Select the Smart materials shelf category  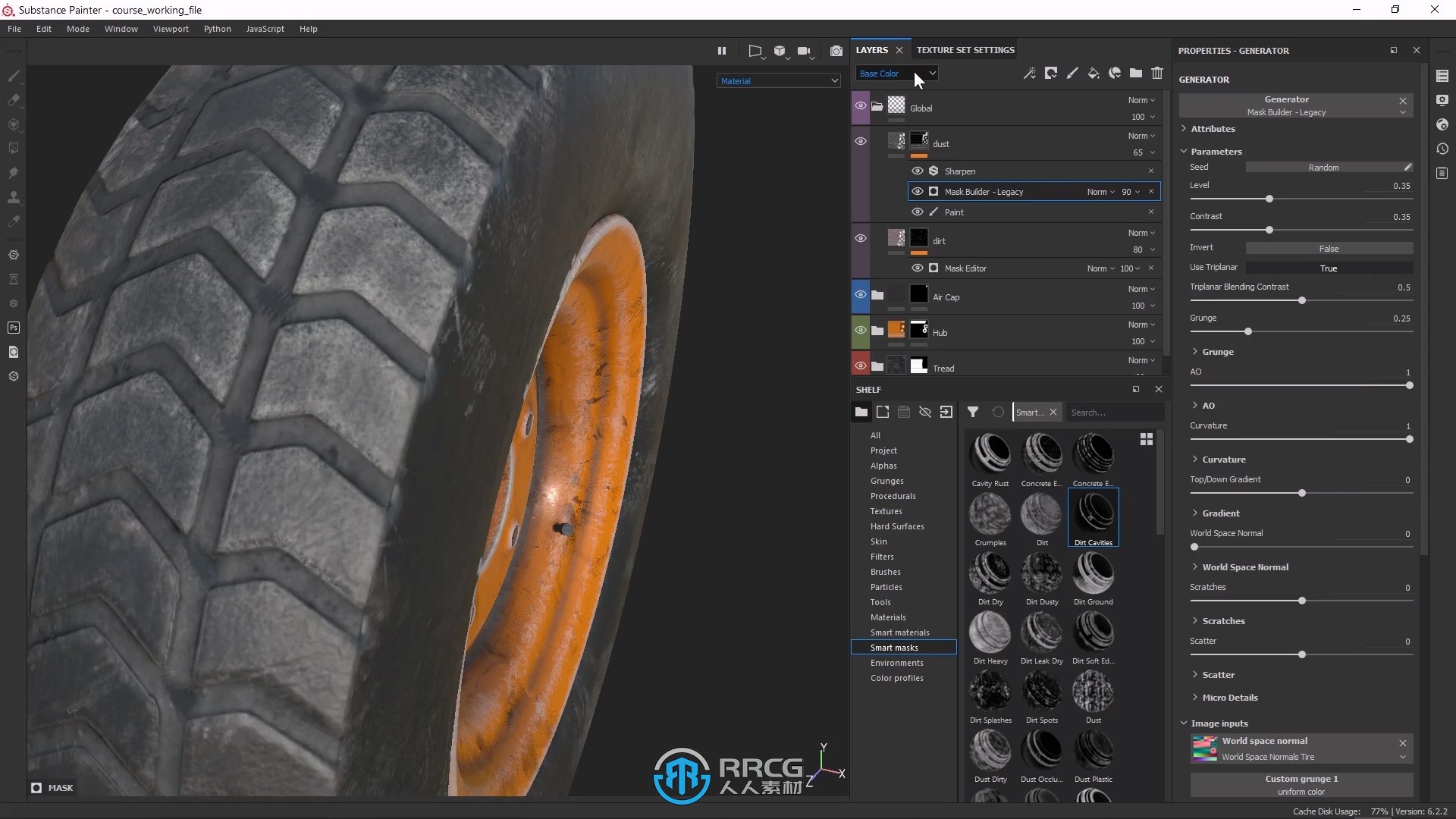click(900, 632)
